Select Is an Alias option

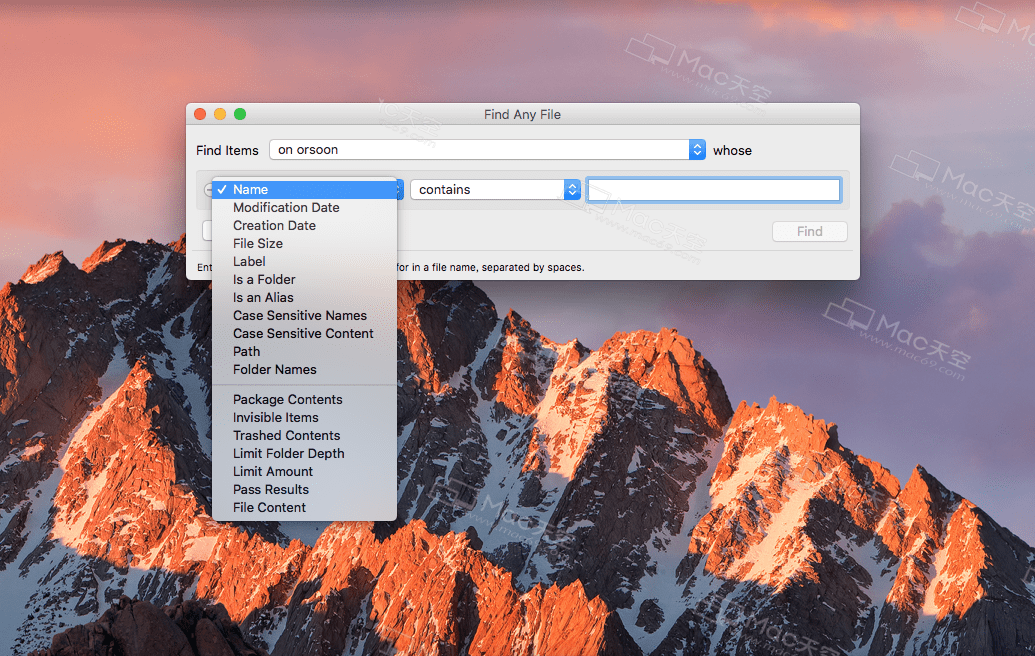(x=304, y=298)
